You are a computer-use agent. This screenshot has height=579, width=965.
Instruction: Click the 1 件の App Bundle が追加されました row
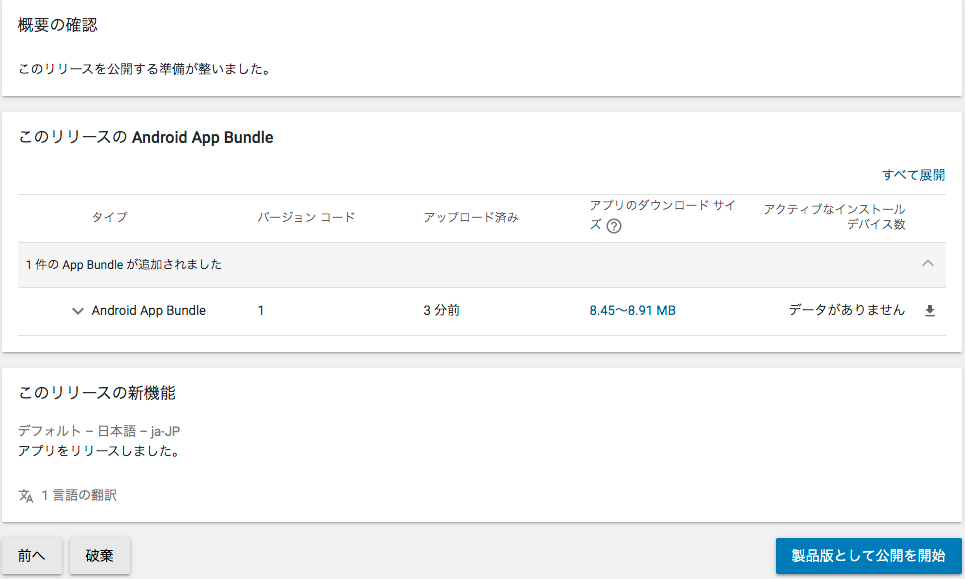[482, 265]
